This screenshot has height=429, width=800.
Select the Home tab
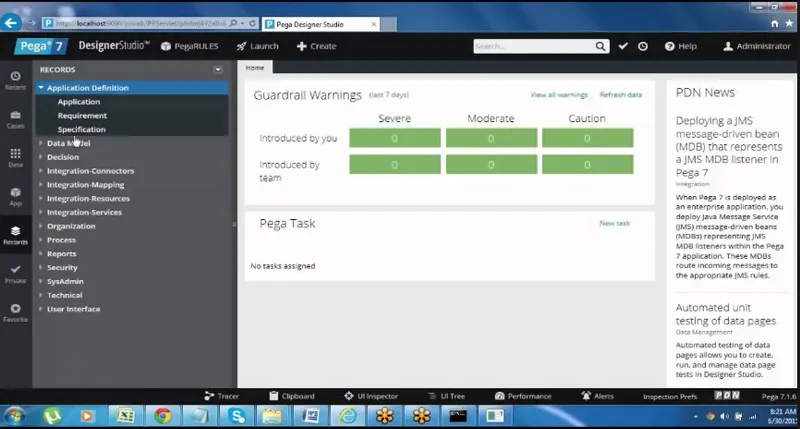(255, 67)
